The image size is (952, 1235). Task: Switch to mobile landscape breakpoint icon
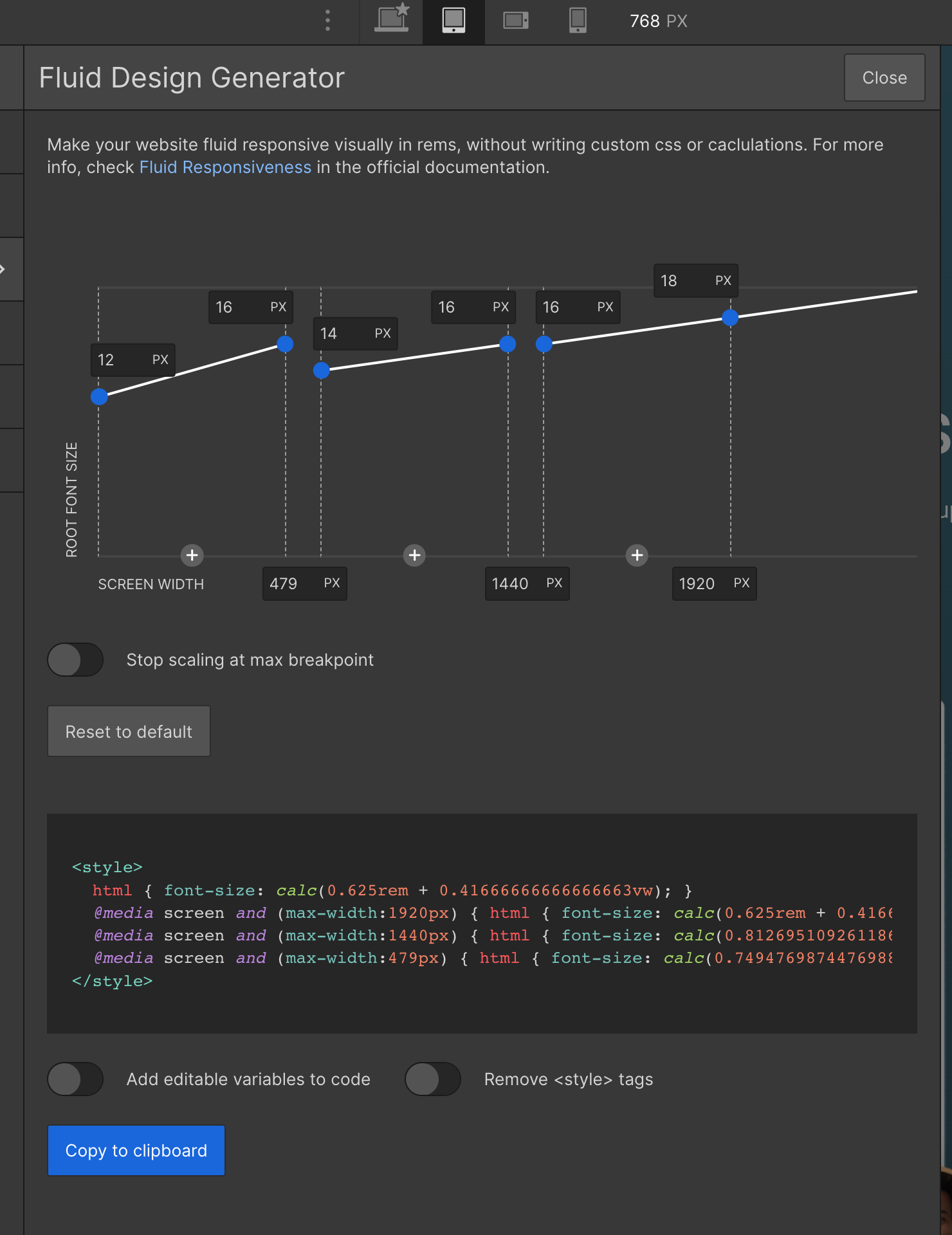pos(515,21)
